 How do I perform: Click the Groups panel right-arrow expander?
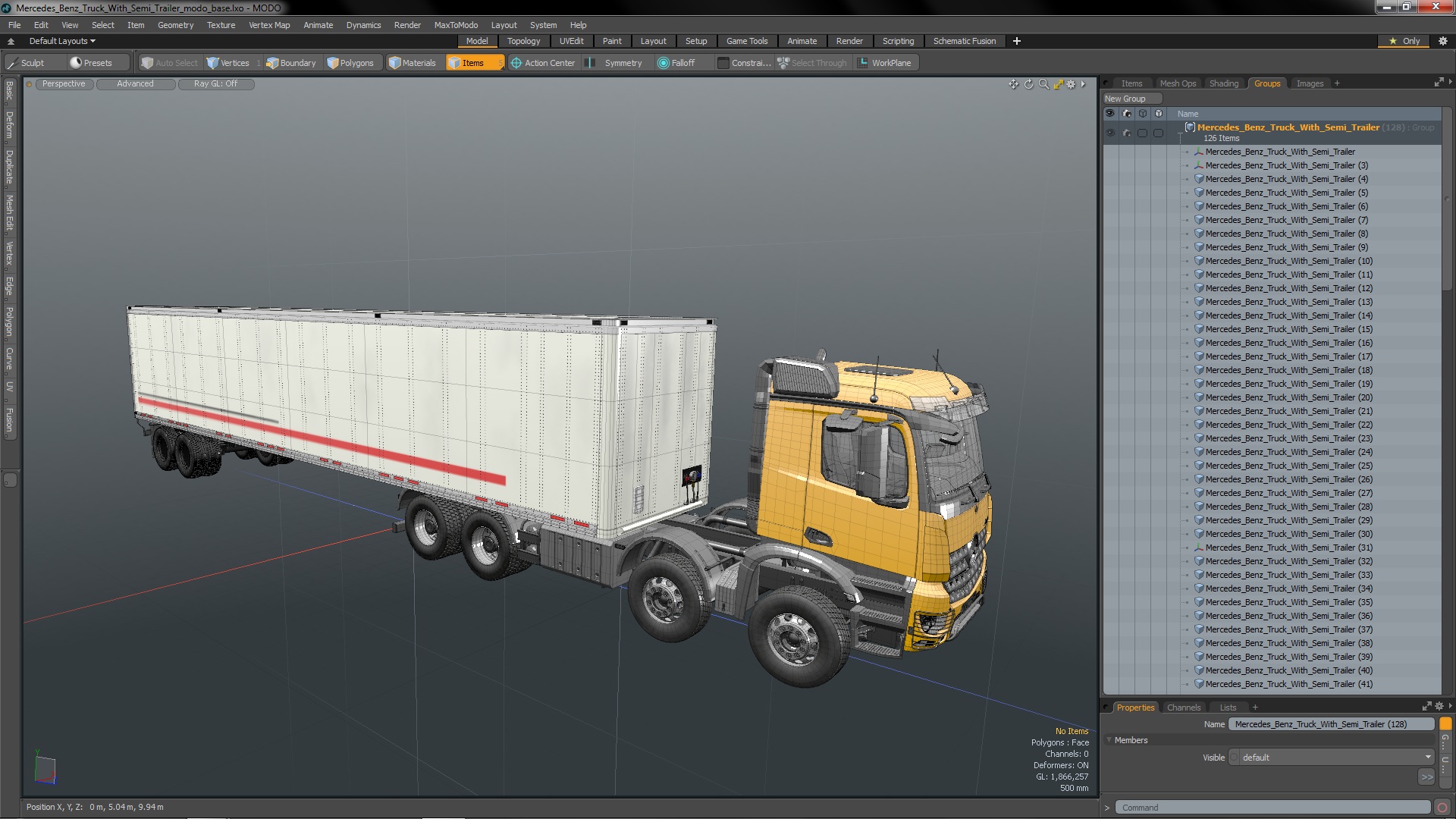1450,82
